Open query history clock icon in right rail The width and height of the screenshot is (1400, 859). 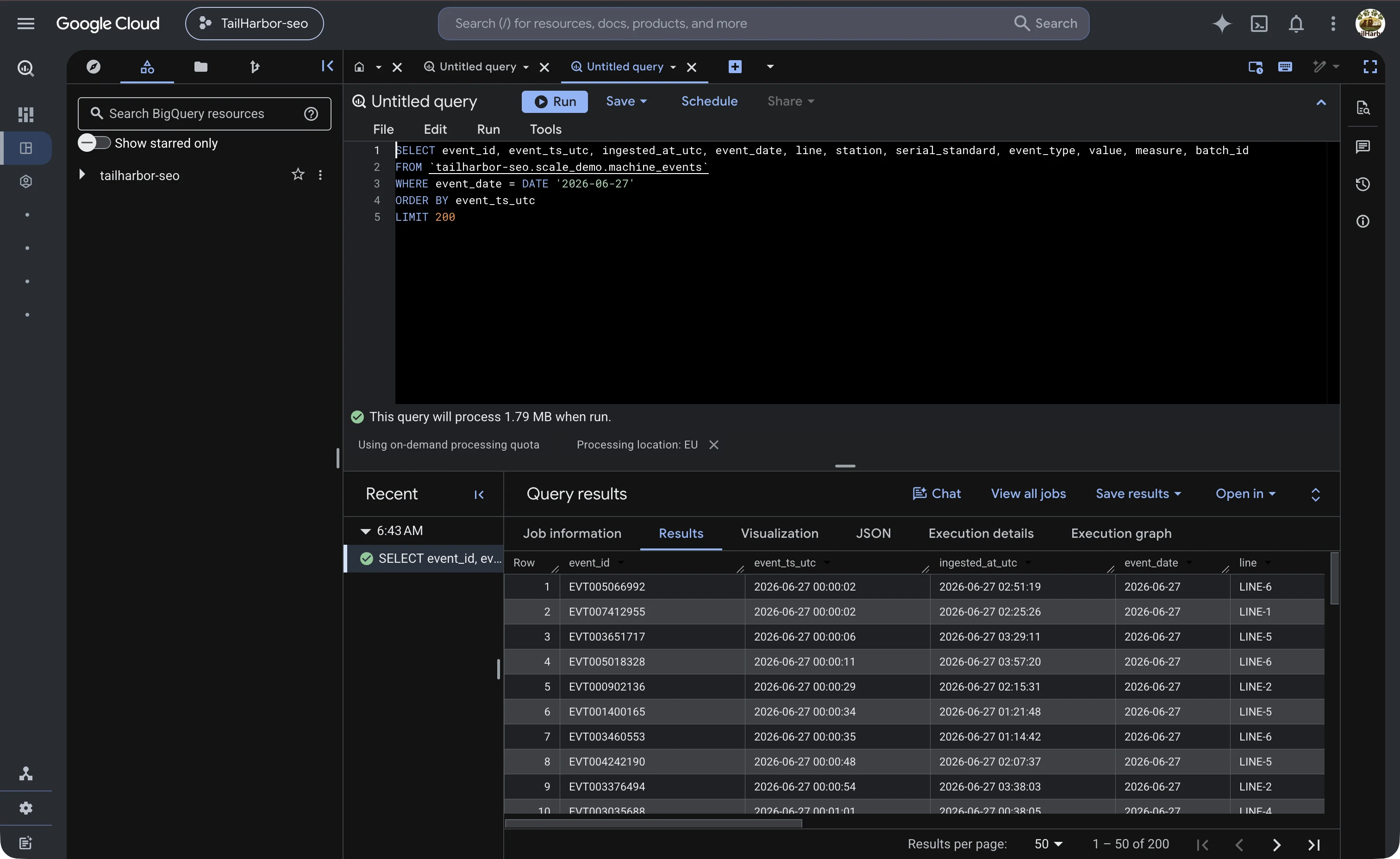click(x=1362, y=184)
